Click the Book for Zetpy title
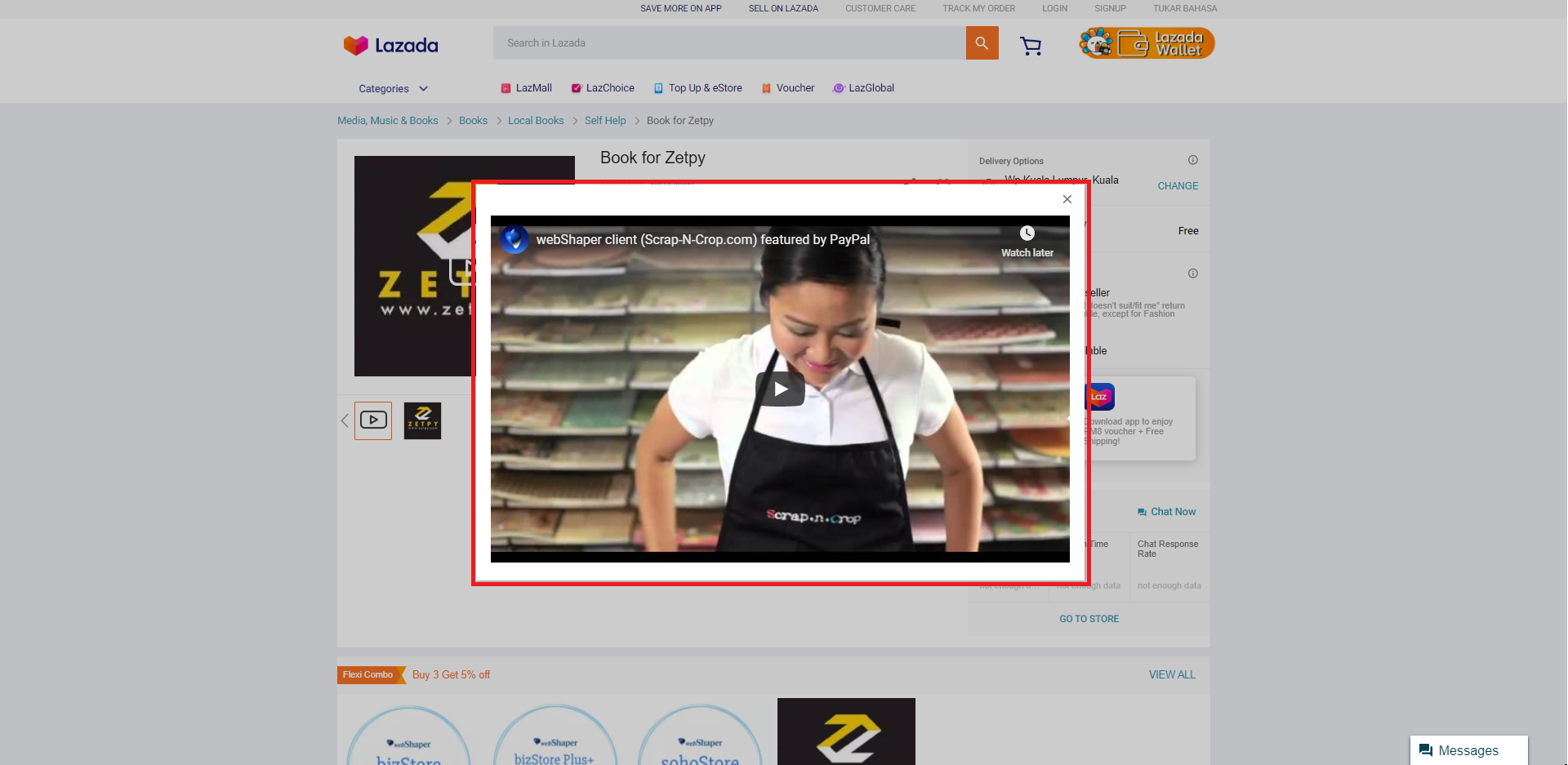 [x=653, y=158]
